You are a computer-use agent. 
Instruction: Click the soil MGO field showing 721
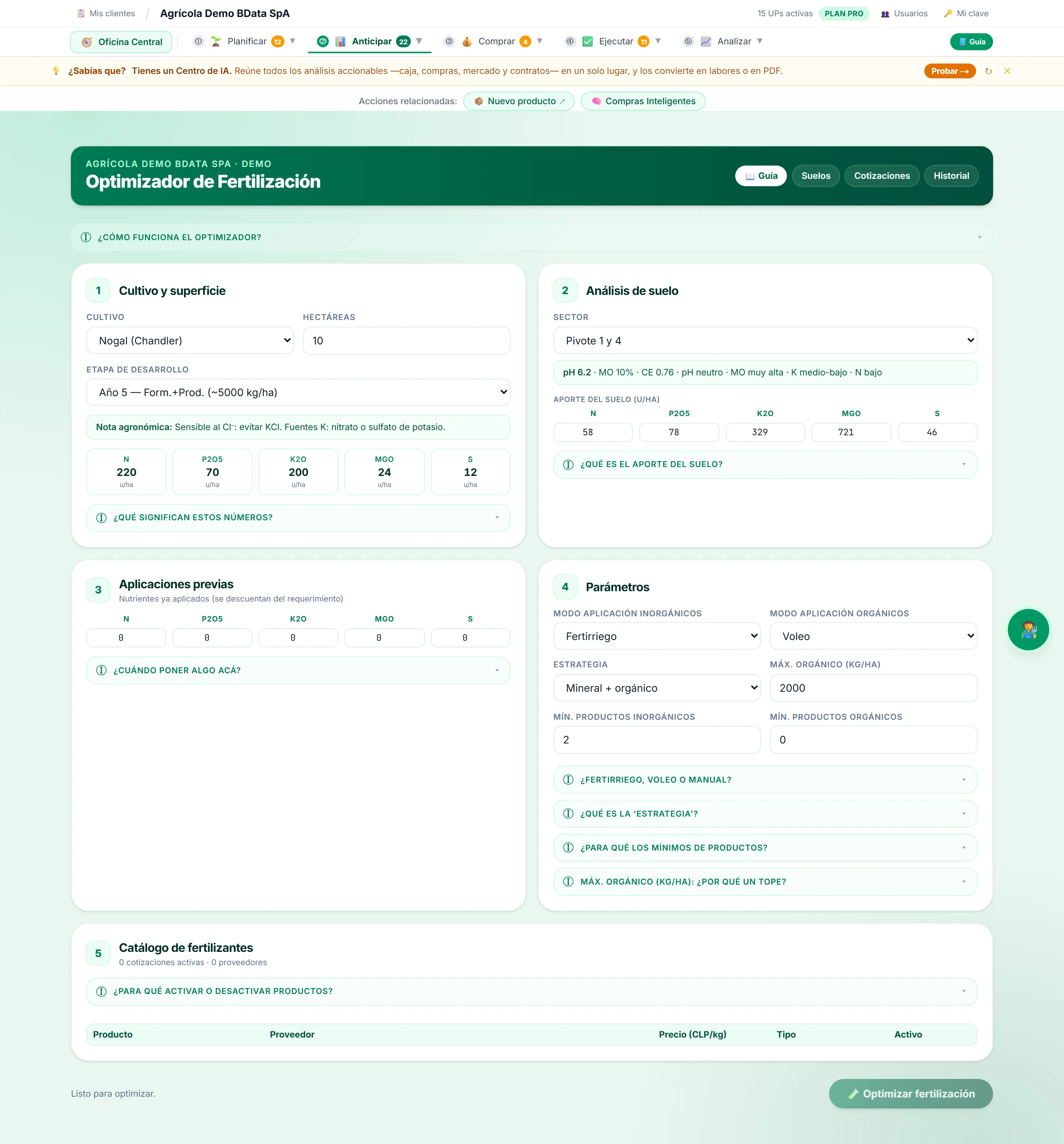click(x=851, y=432)
